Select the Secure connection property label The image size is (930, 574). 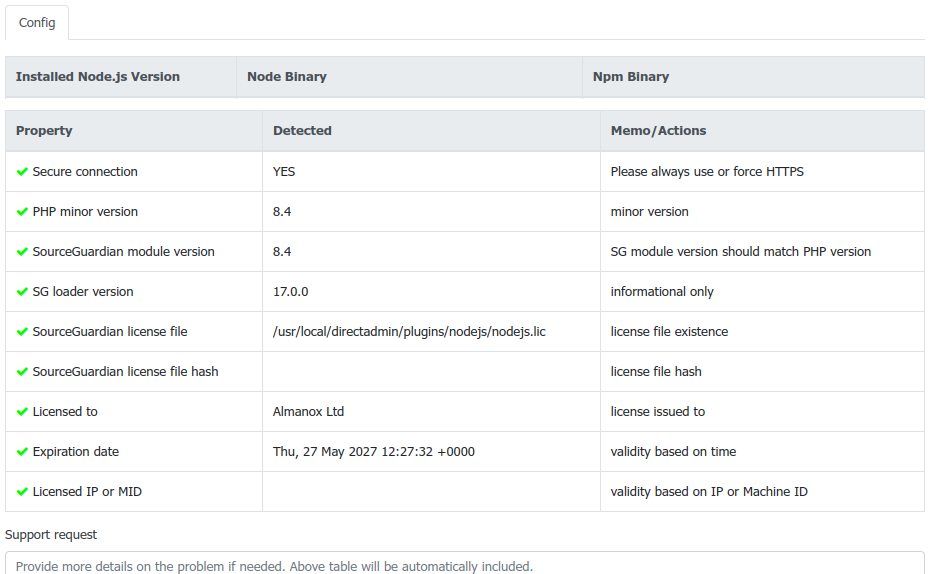pos(85,172)
